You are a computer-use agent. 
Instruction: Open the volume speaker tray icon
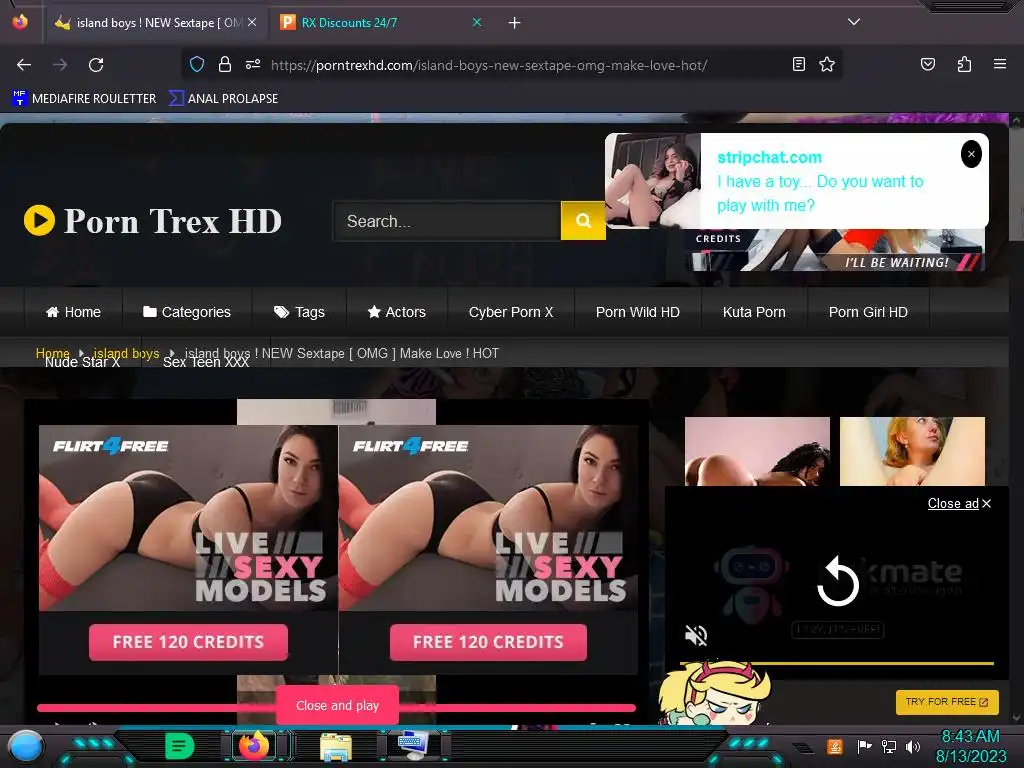click(x=913, y=746)
